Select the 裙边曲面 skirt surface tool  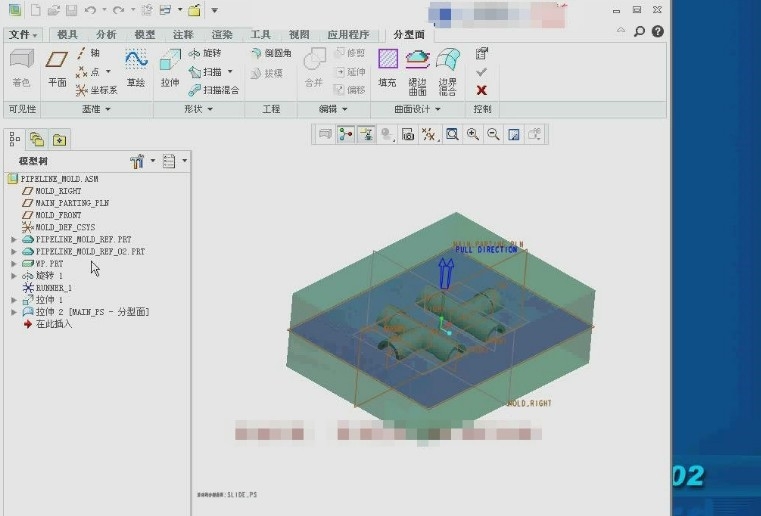click(x=417, y=72)
